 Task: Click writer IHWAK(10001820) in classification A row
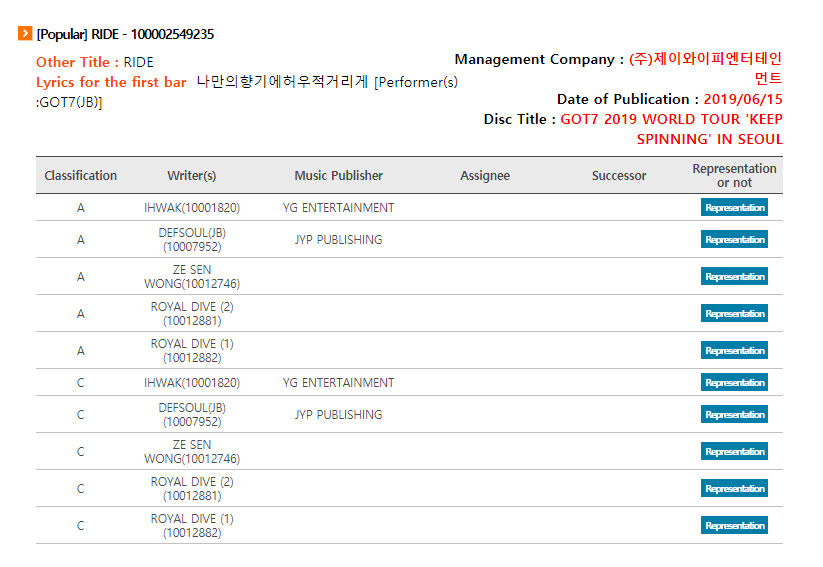pyautogui.click(x=192, y=208)
